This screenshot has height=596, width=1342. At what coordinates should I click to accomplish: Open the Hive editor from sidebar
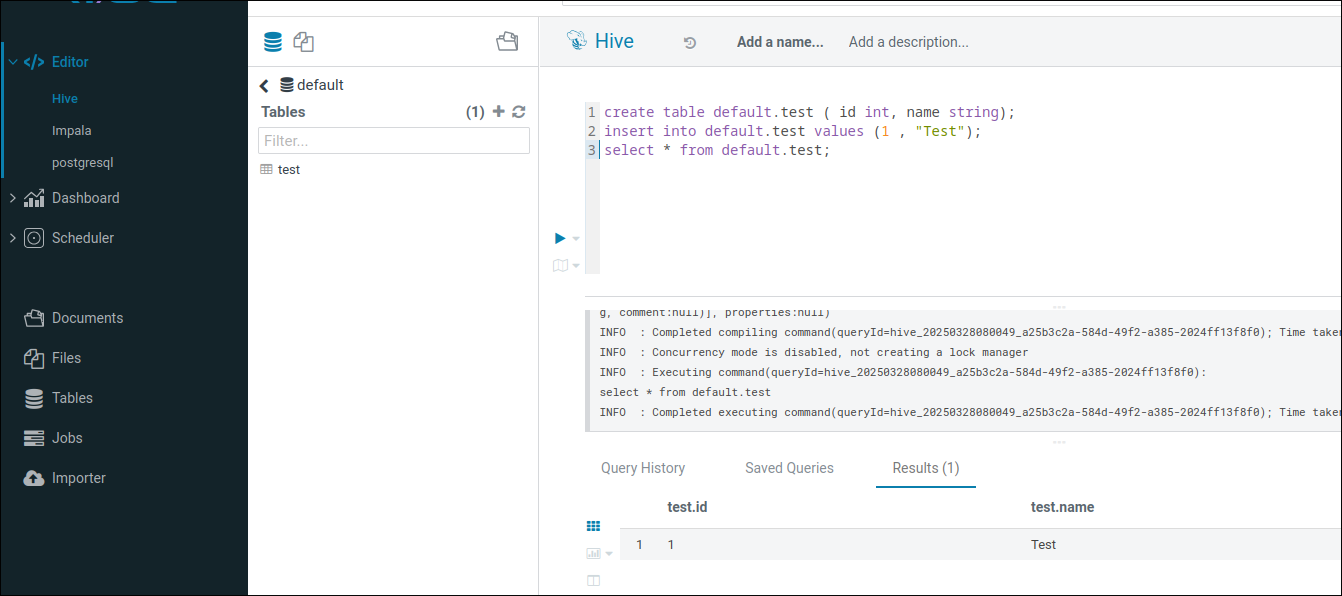pos(65,99)
